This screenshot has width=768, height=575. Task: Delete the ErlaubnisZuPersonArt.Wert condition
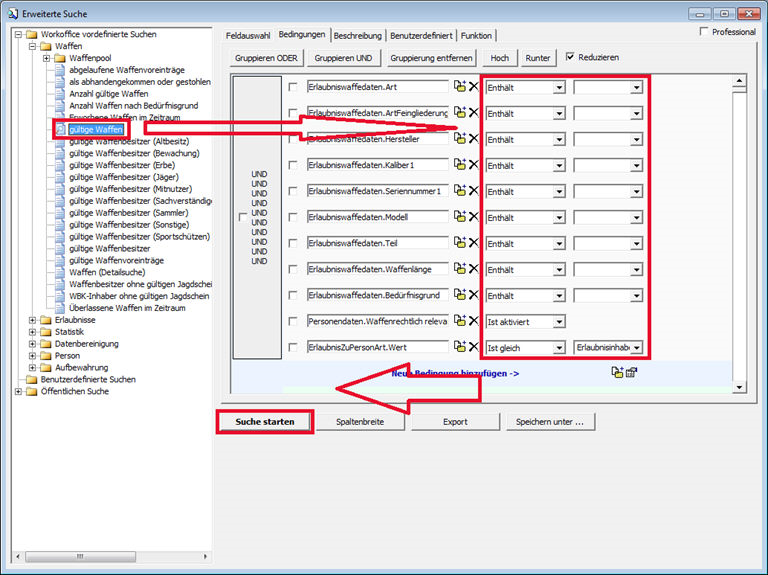474,347
